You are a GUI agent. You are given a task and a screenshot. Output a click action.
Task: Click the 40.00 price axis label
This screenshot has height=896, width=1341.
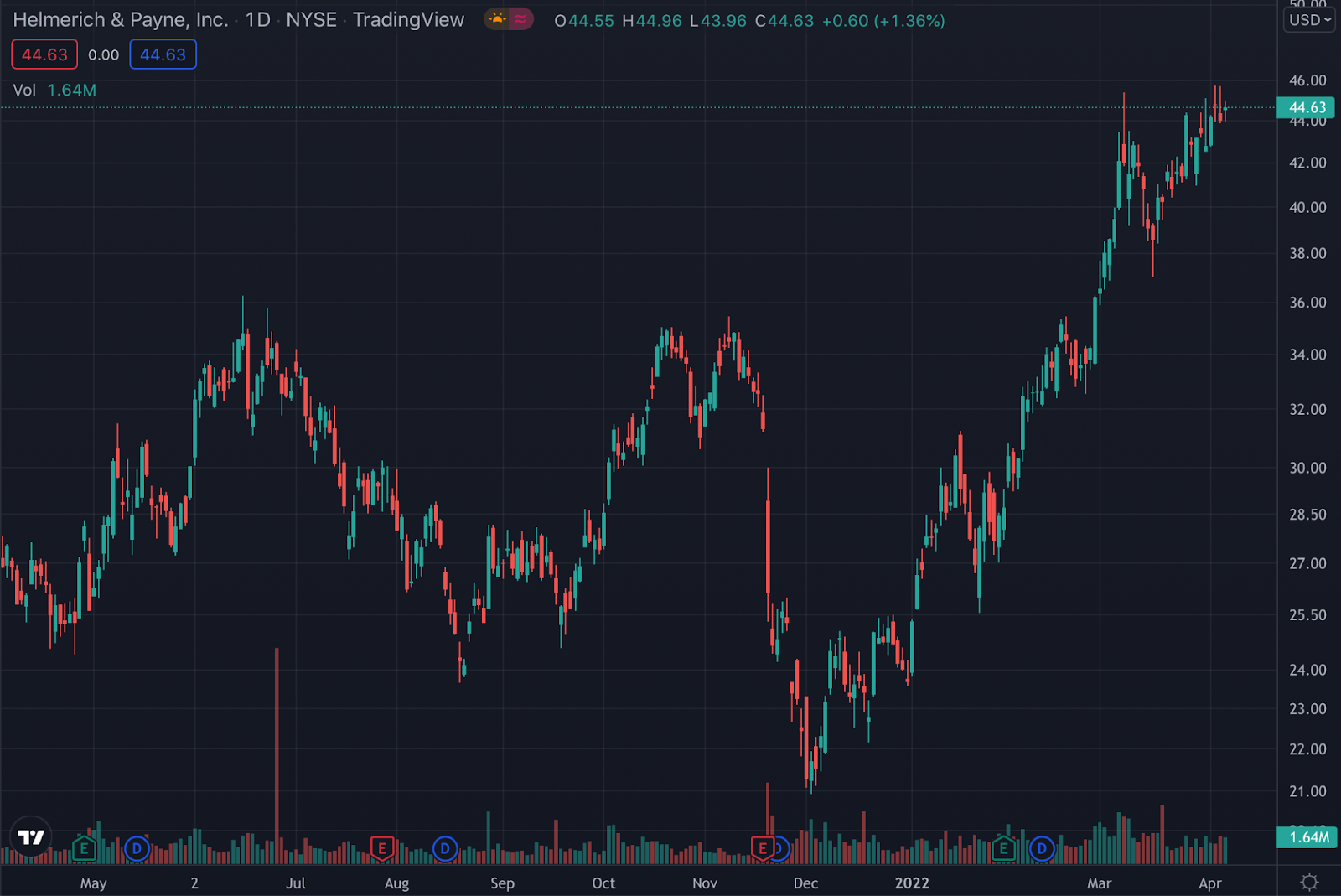pyautogui.click(x=1307, y=207)
